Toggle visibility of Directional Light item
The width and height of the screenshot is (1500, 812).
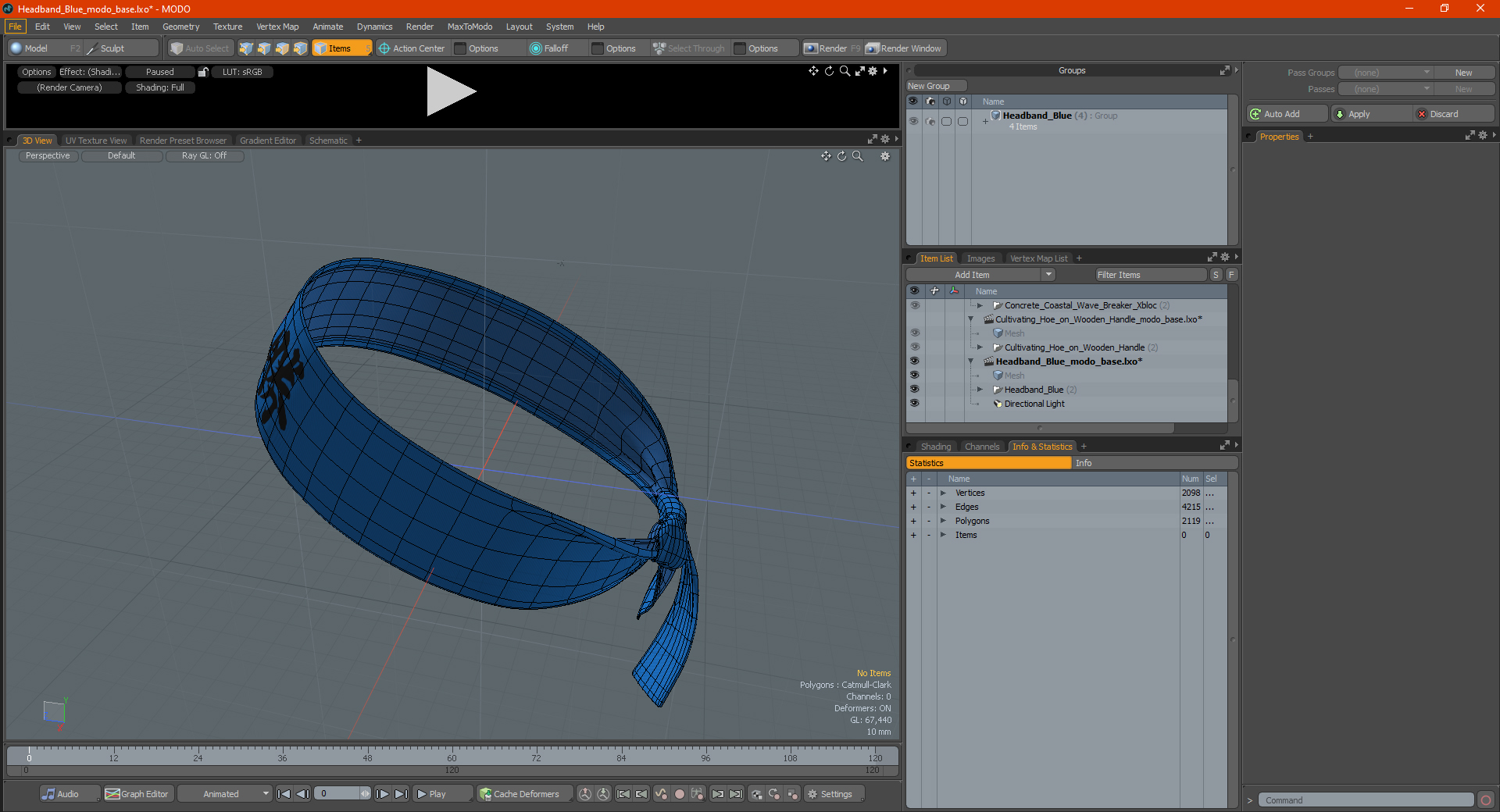914,404
